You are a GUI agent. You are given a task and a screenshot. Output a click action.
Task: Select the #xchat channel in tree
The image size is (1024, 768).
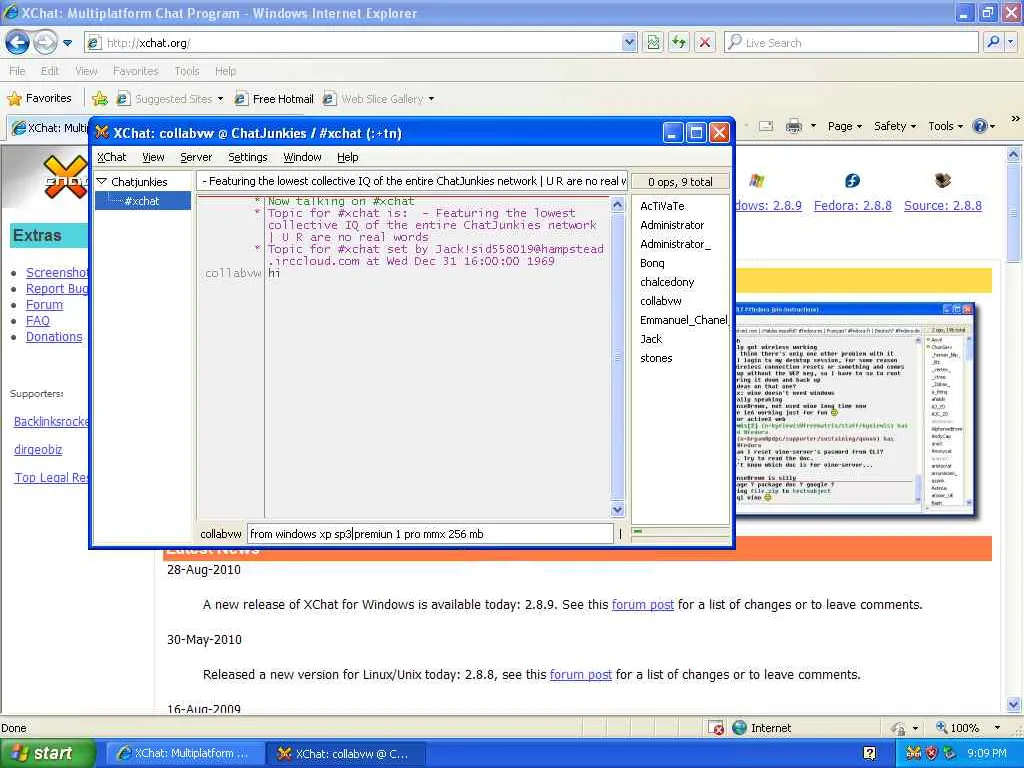pos(142,201)
